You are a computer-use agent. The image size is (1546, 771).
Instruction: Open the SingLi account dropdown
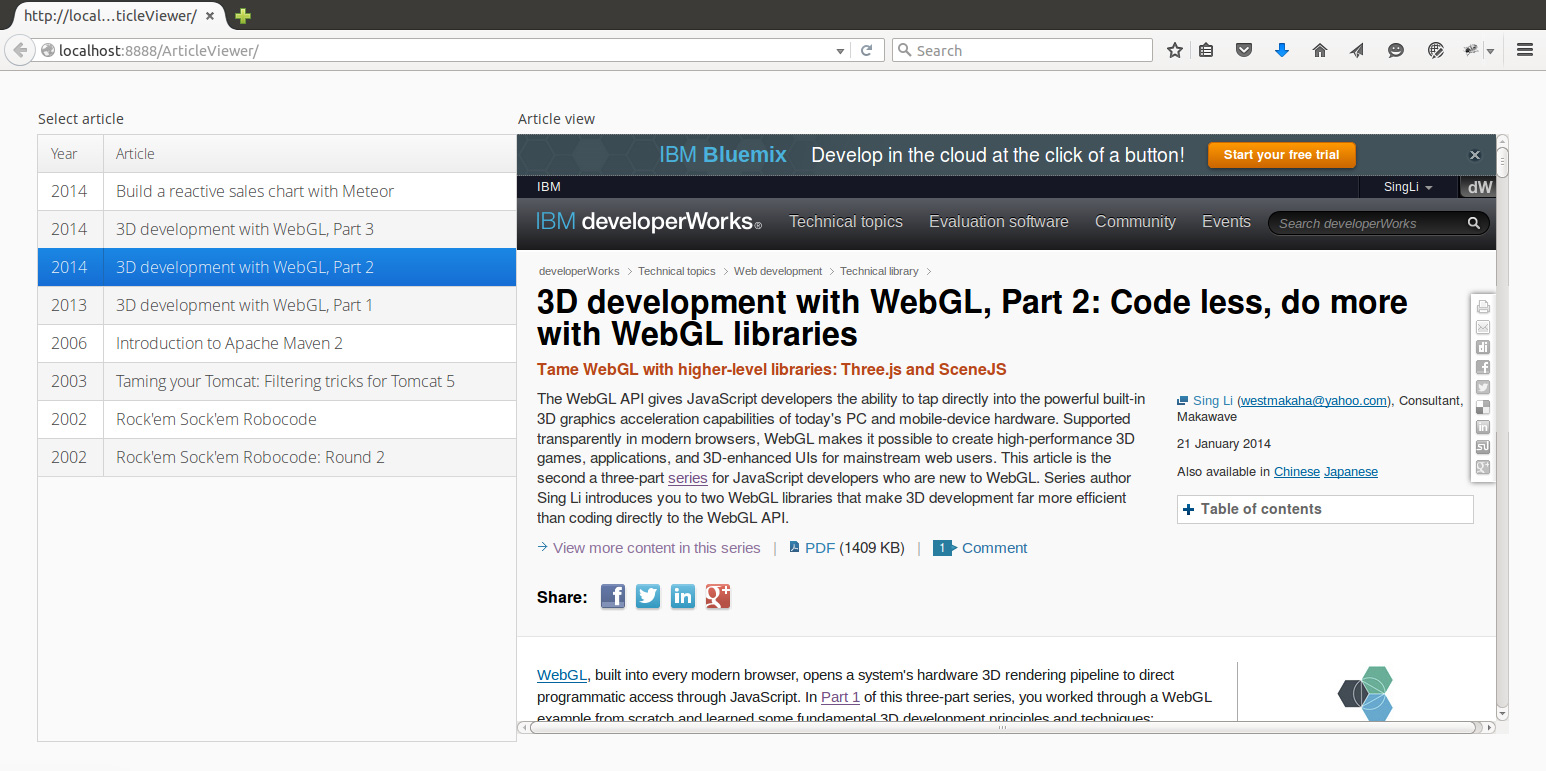pos(1408,187)
